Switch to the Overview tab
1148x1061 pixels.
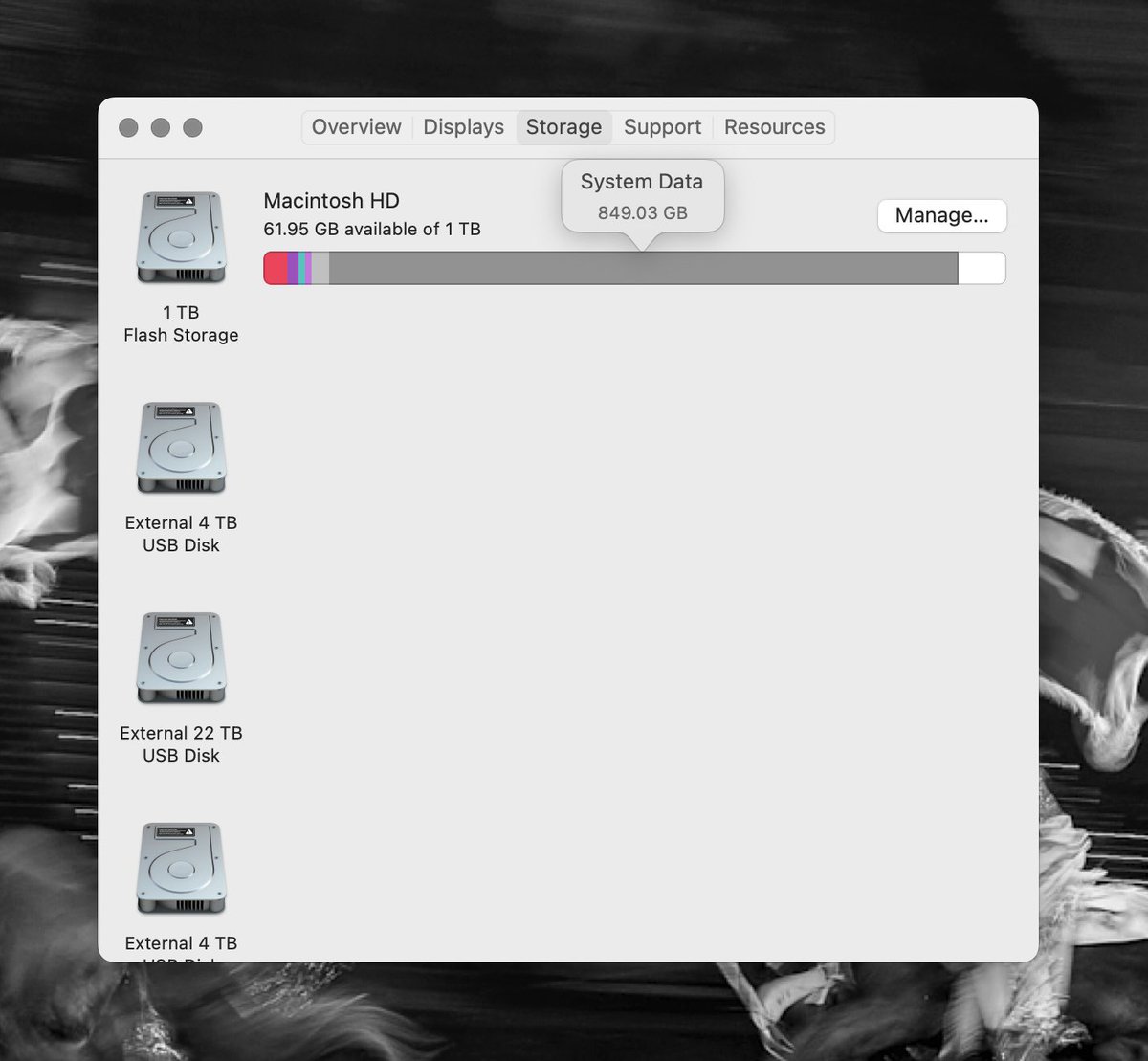point(356,127)
